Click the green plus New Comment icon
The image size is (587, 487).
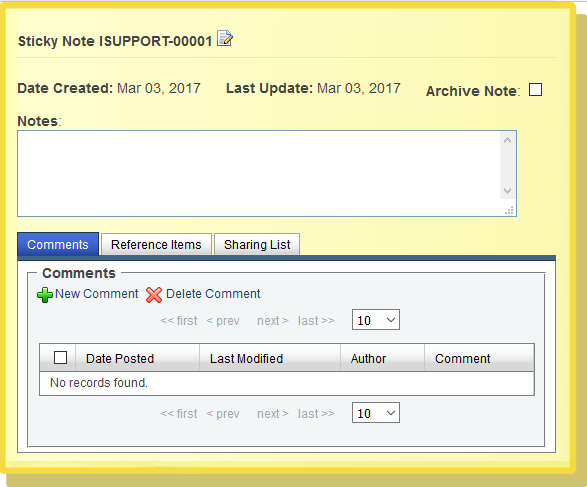(x=45, y=295)
